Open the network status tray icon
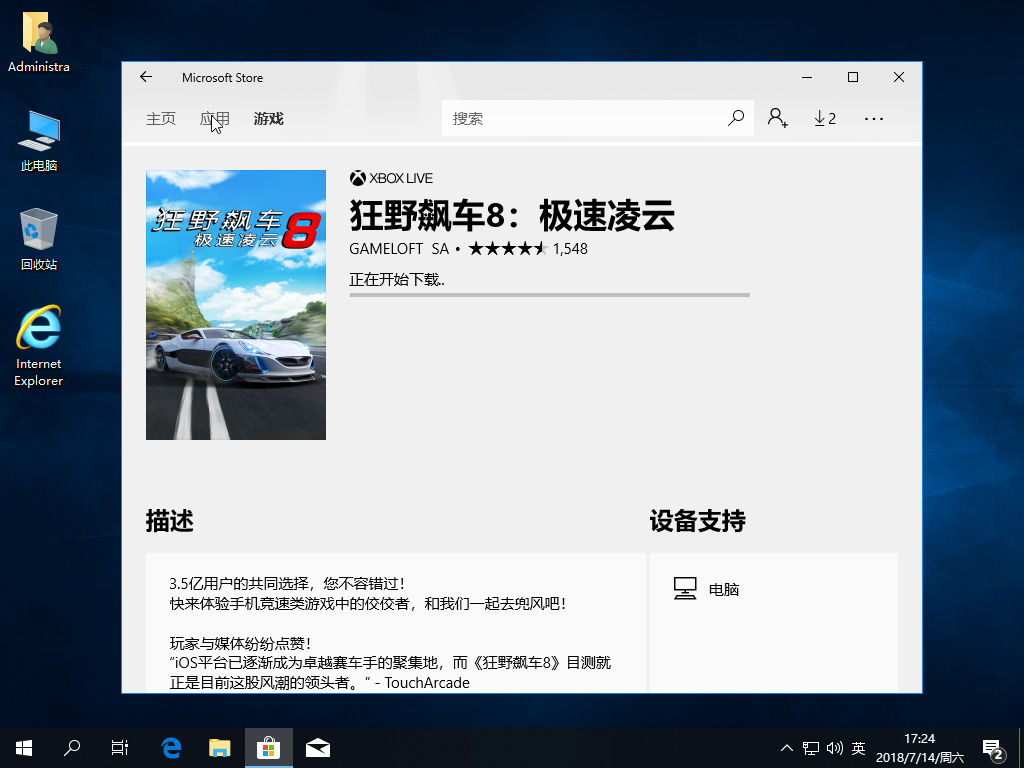This screenshot has width=1024, height=768. coord(811,748)
